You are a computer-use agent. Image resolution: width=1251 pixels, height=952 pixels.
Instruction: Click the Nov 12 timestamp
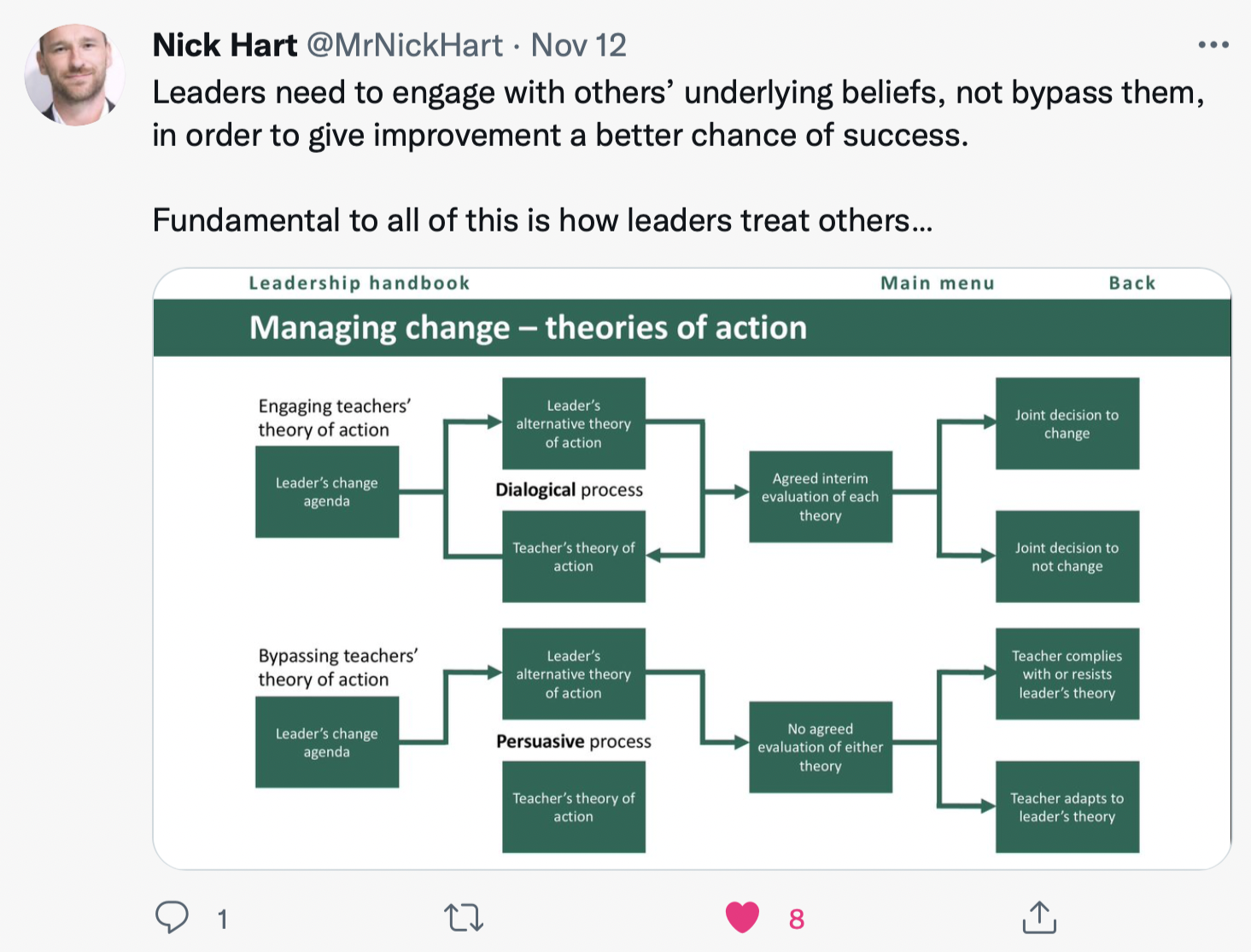(x=579, y=45)
